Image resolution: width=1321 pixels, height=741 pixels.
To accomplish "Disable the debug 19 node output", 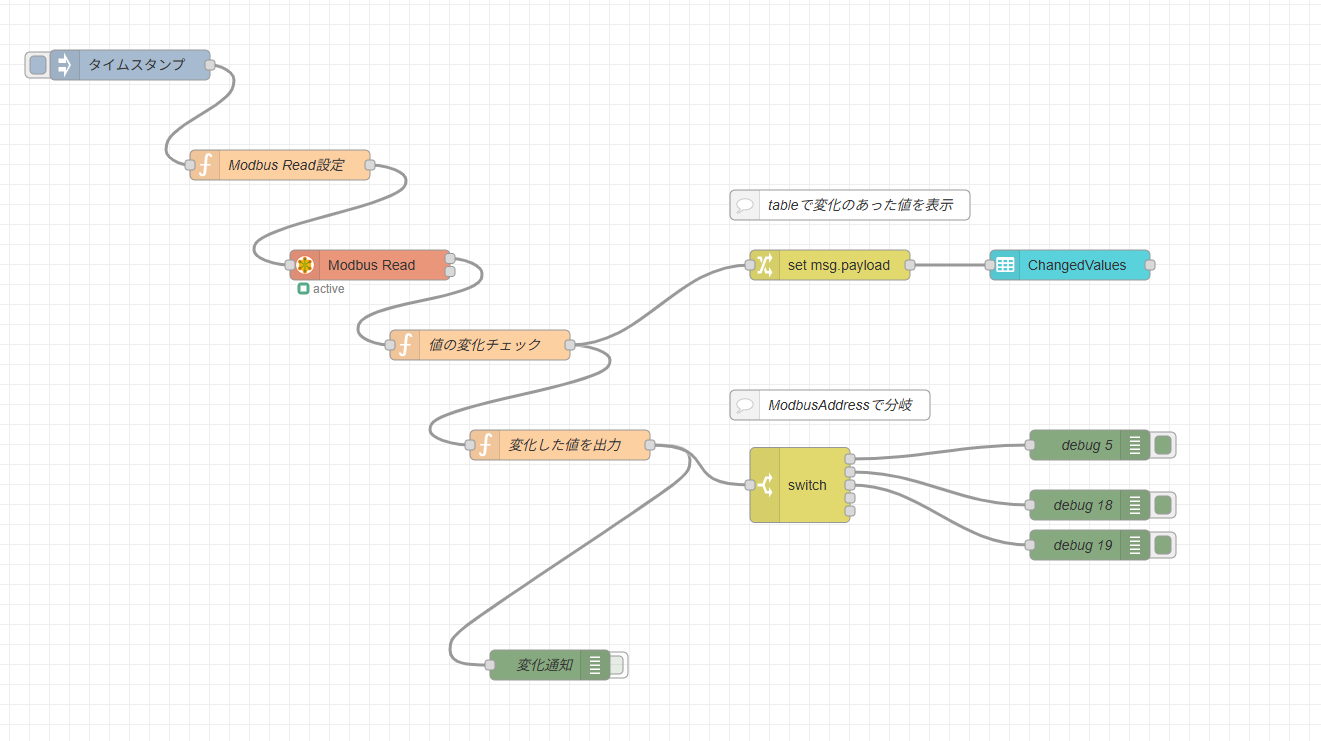I will coord(1163,545).
